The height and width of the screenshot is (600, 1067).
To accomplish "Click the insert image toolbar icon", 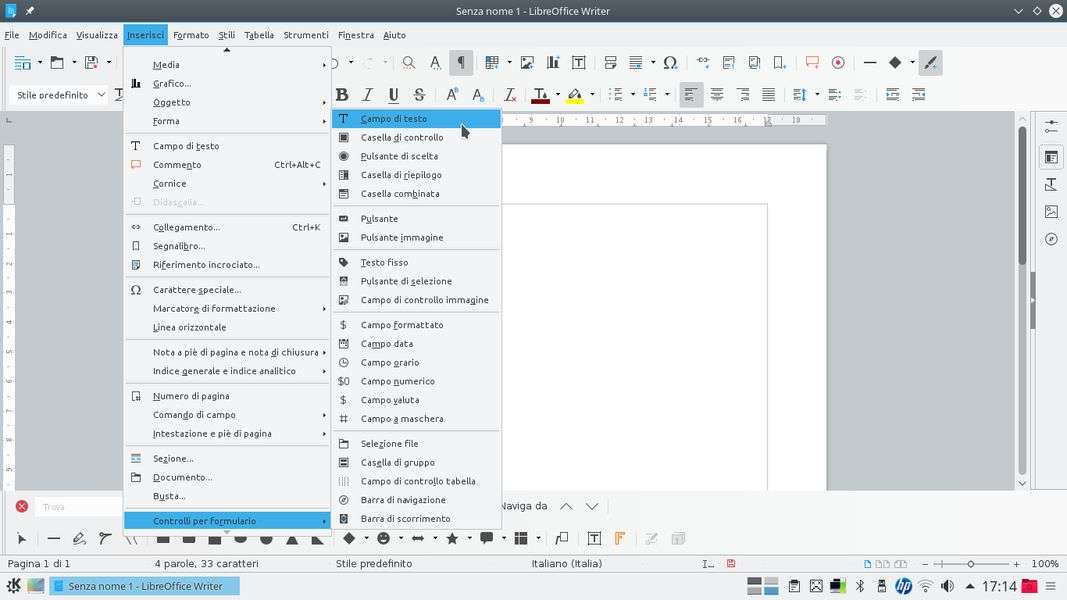I will 527,63.
